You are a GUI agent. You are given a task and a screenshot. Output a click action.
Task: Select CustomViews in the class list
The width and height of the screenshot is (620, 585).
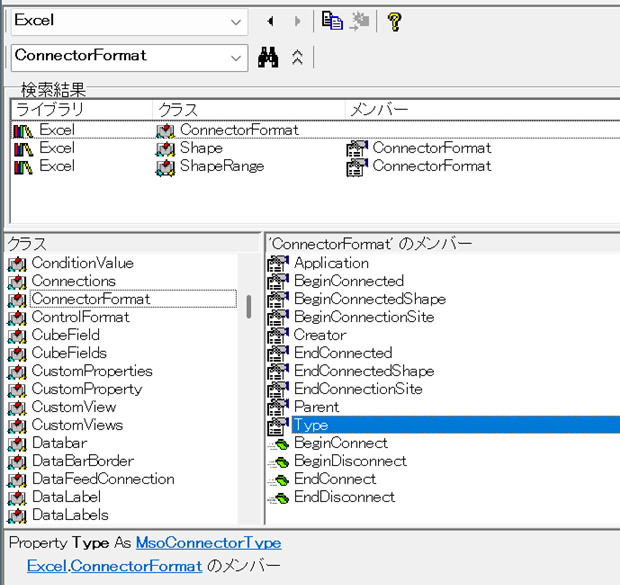point(78,425)
